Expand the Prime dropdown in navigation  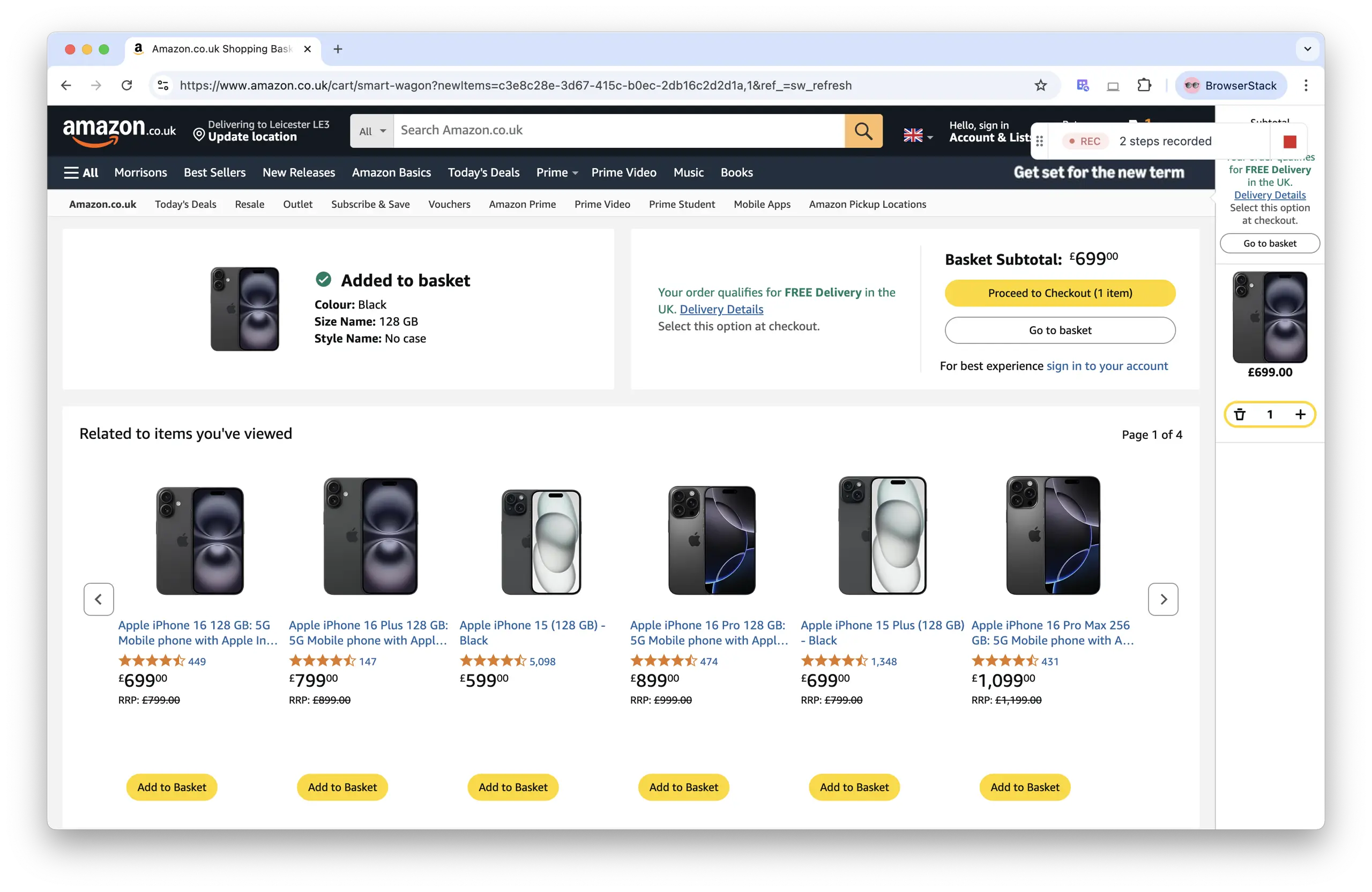click(x=556, y=173)
